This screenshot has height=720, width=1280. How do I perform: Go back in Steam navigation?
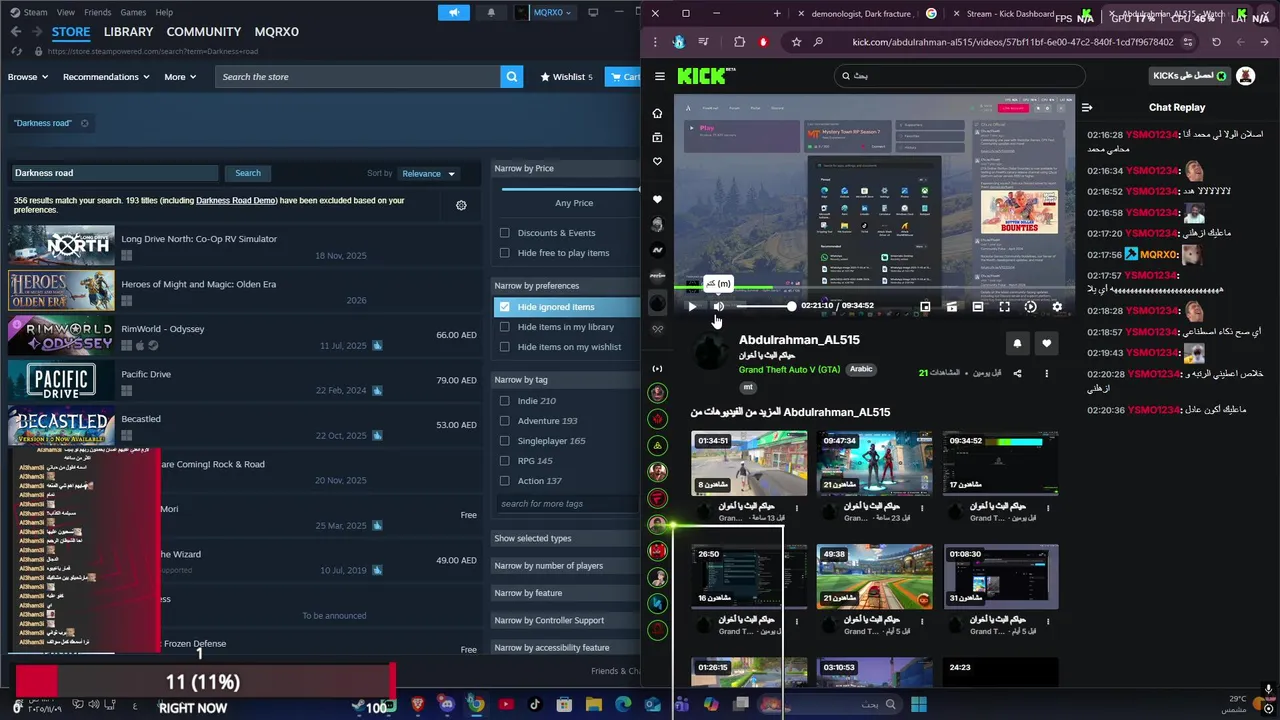(x=15, y=32)
